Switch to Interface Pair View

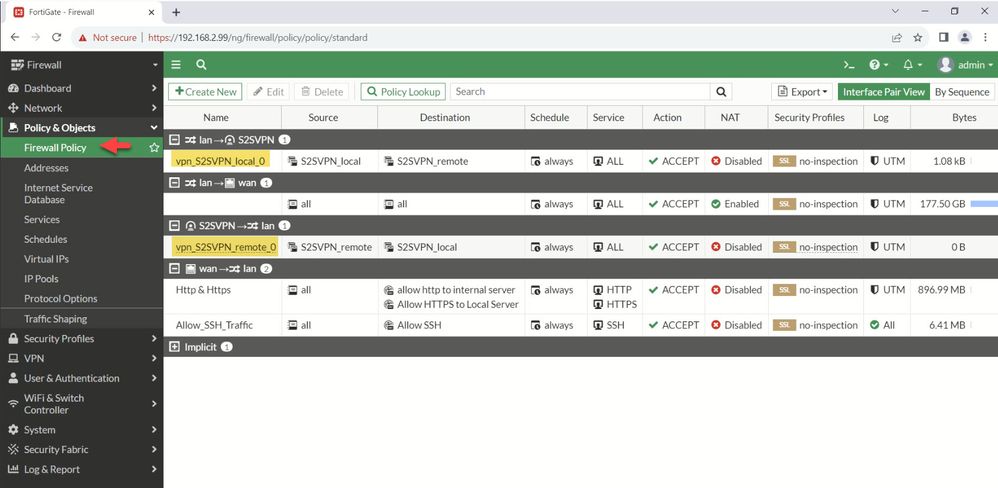tap(883, 92)
